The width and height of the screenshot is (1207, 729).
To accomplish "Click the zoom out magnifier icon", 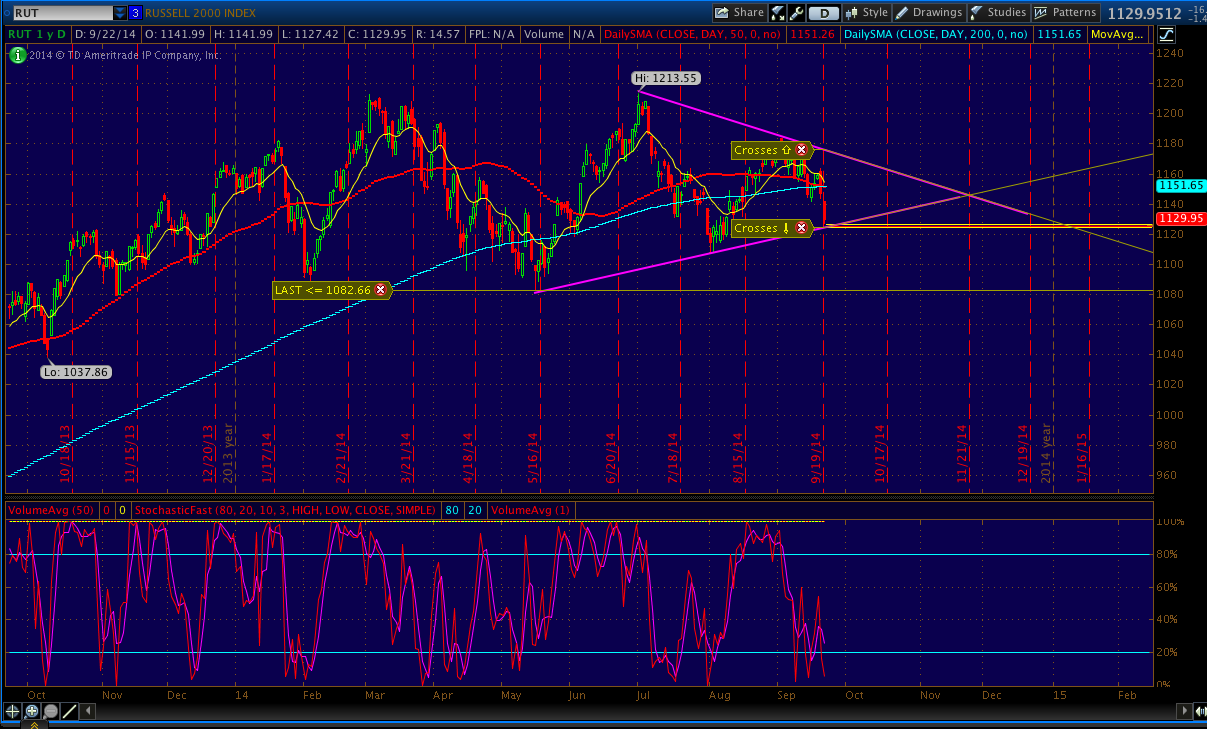I will (x=50, y=711).
